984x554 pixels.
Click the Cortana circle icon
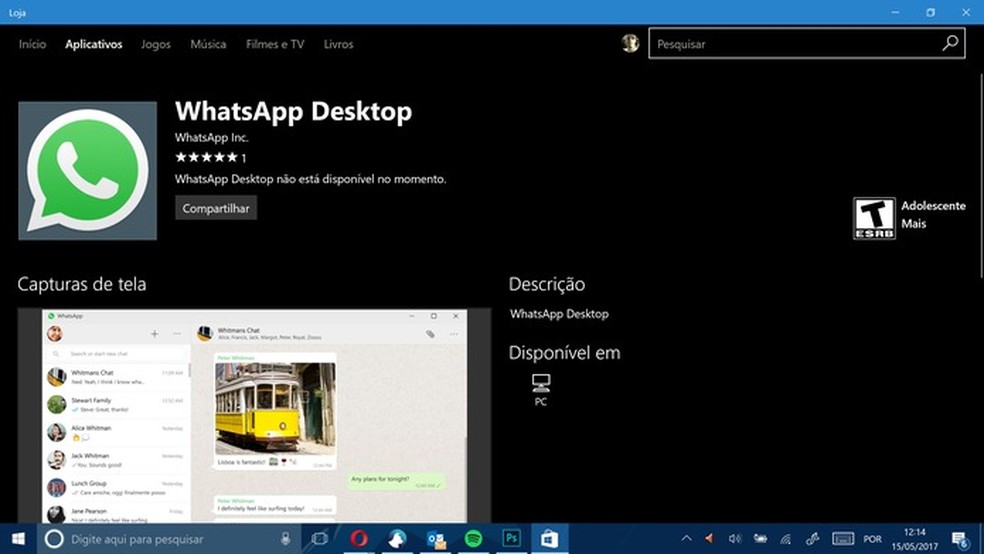pos(54,539)
